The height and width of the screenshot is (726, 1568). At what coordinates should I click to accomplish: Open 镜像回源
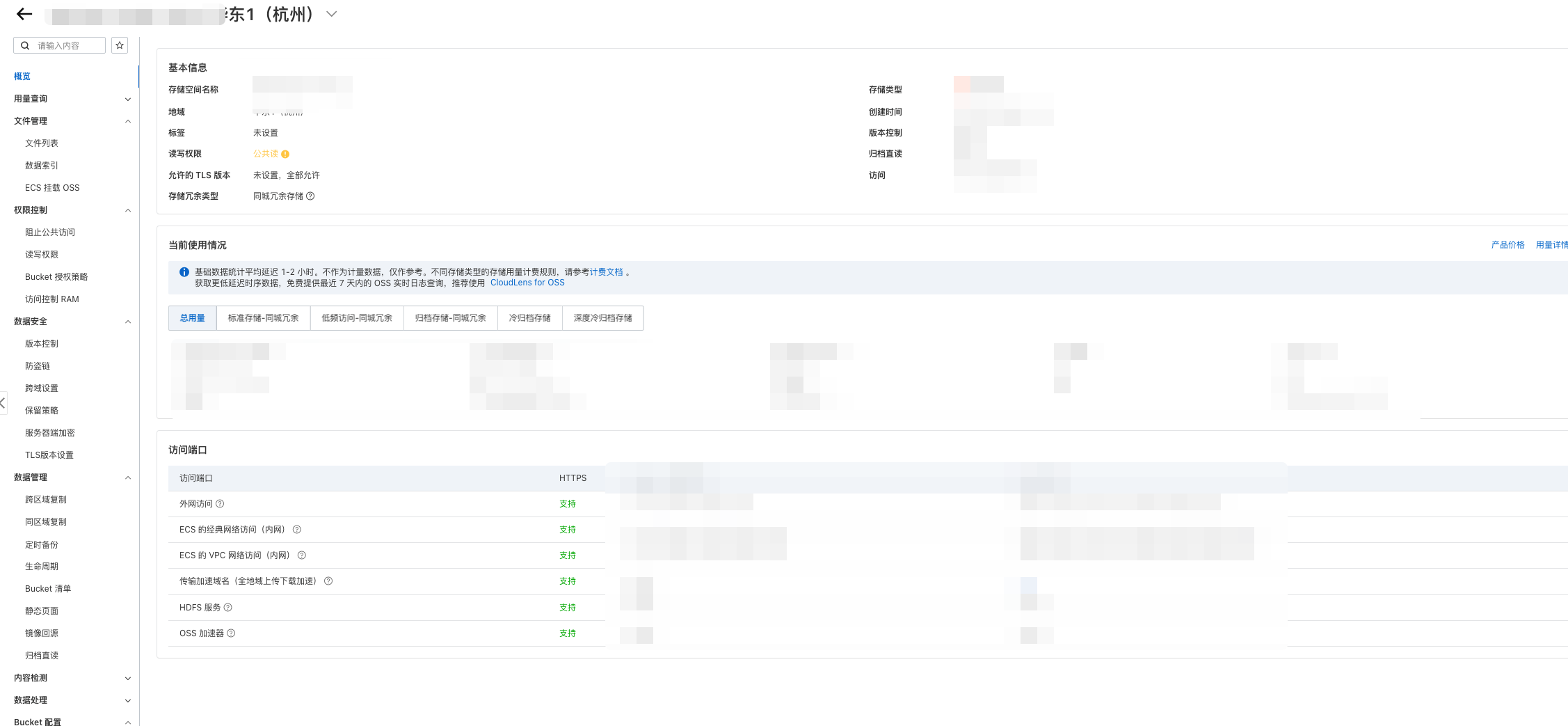click(42, 633)
